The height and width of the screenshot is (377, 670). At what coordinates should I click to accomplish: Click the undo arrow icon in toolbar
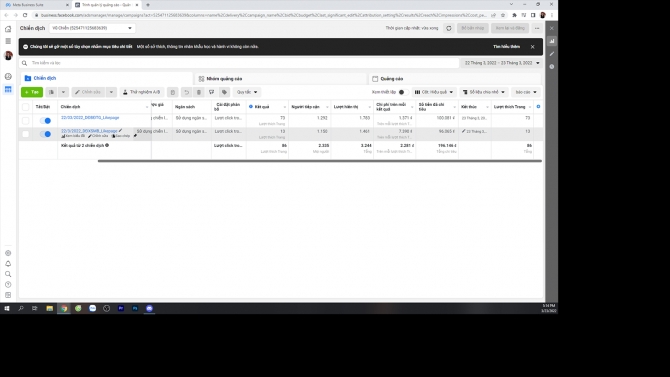tap(186, 92)
